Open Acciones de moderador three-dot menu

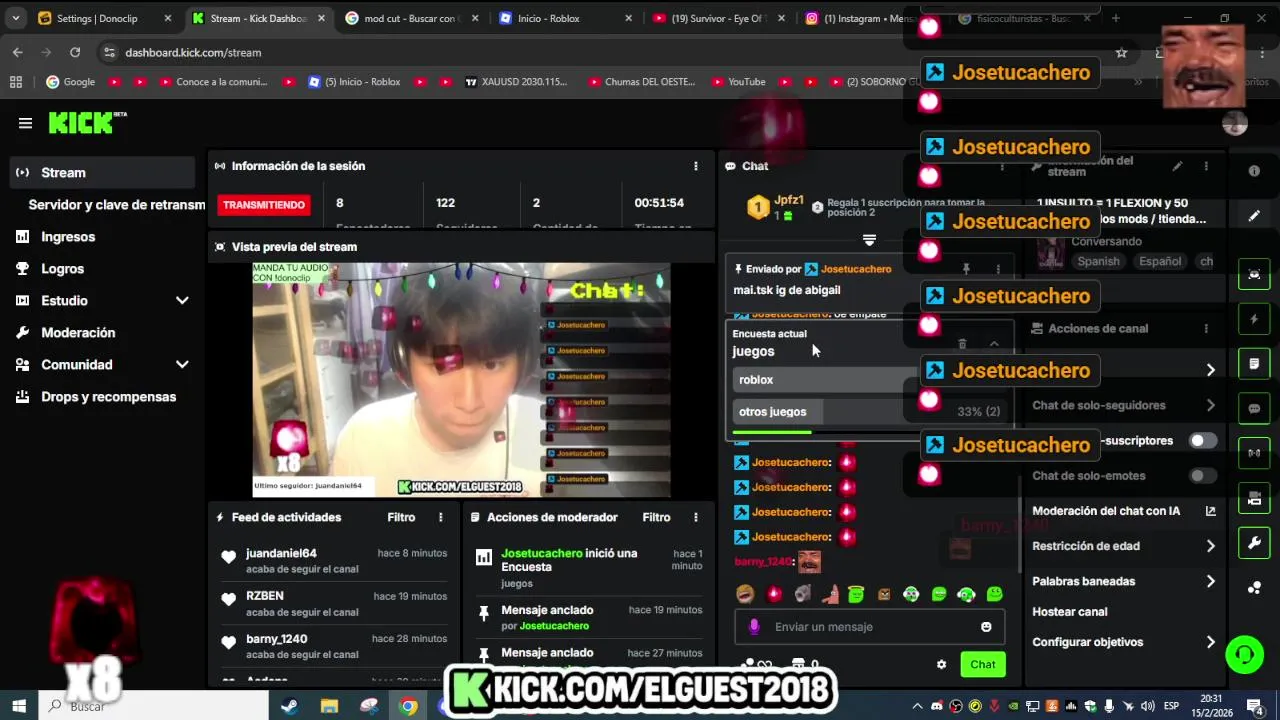point(696,517)
